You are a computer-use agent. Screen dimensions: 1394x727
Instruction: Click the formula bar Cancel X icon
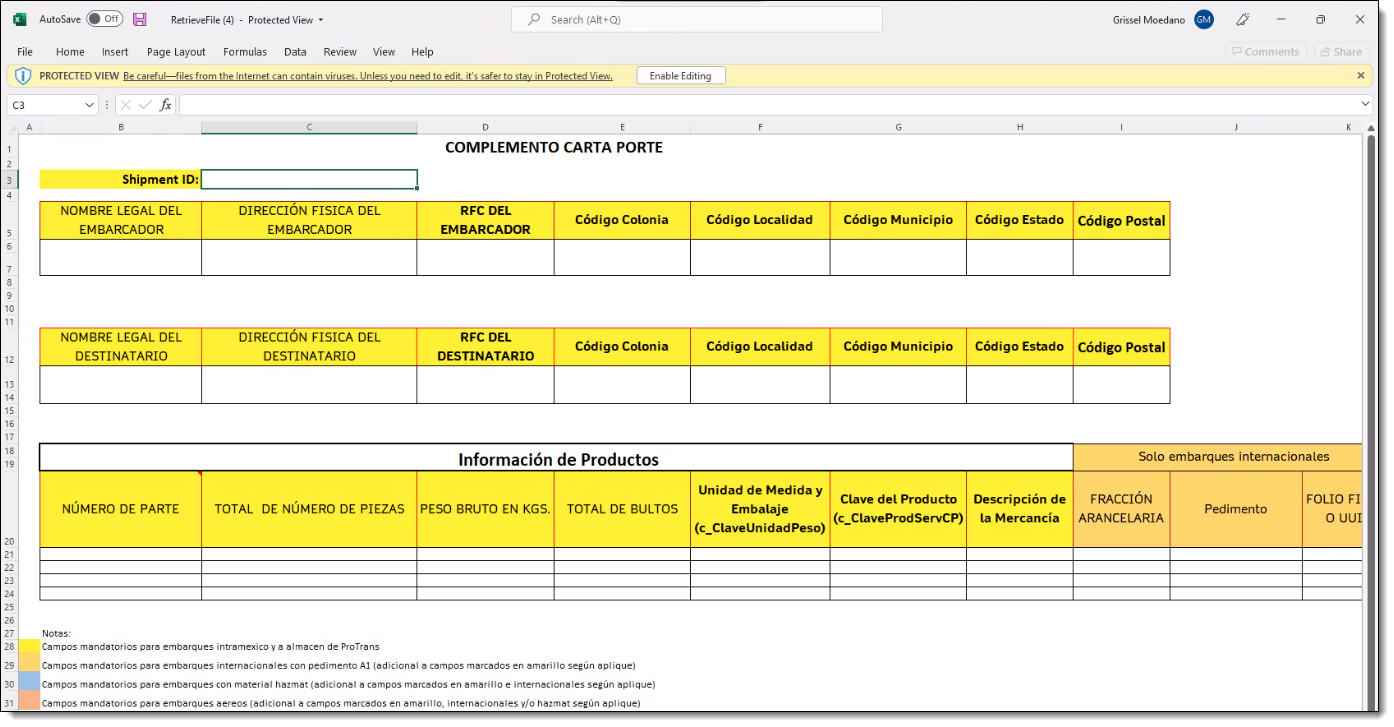tap(126, 105)
